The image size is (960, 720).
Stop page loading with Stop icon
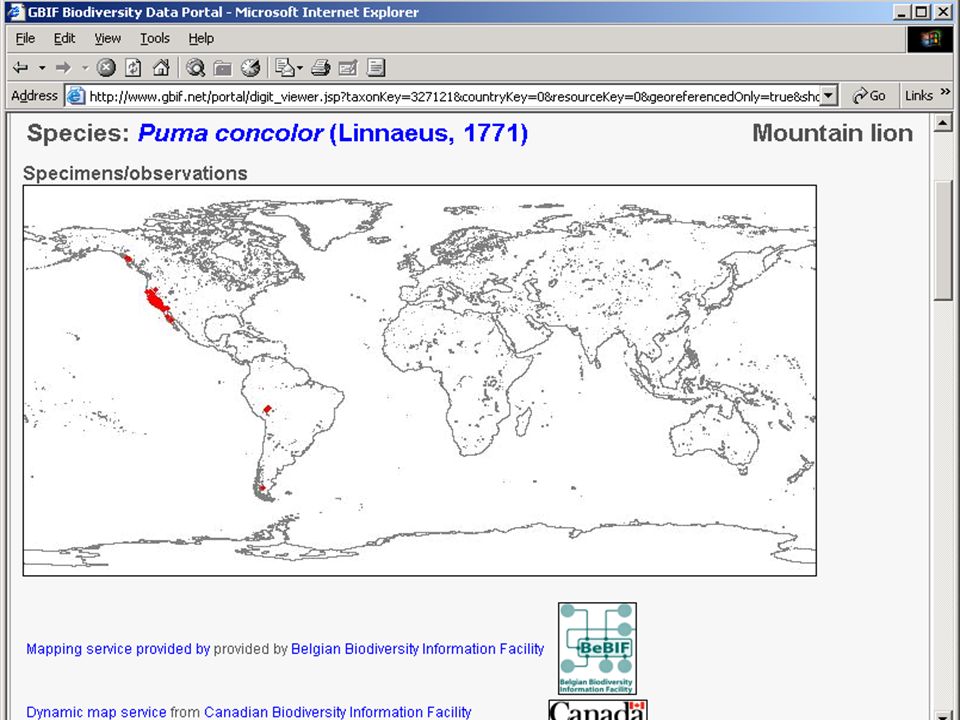coord(106,67)
